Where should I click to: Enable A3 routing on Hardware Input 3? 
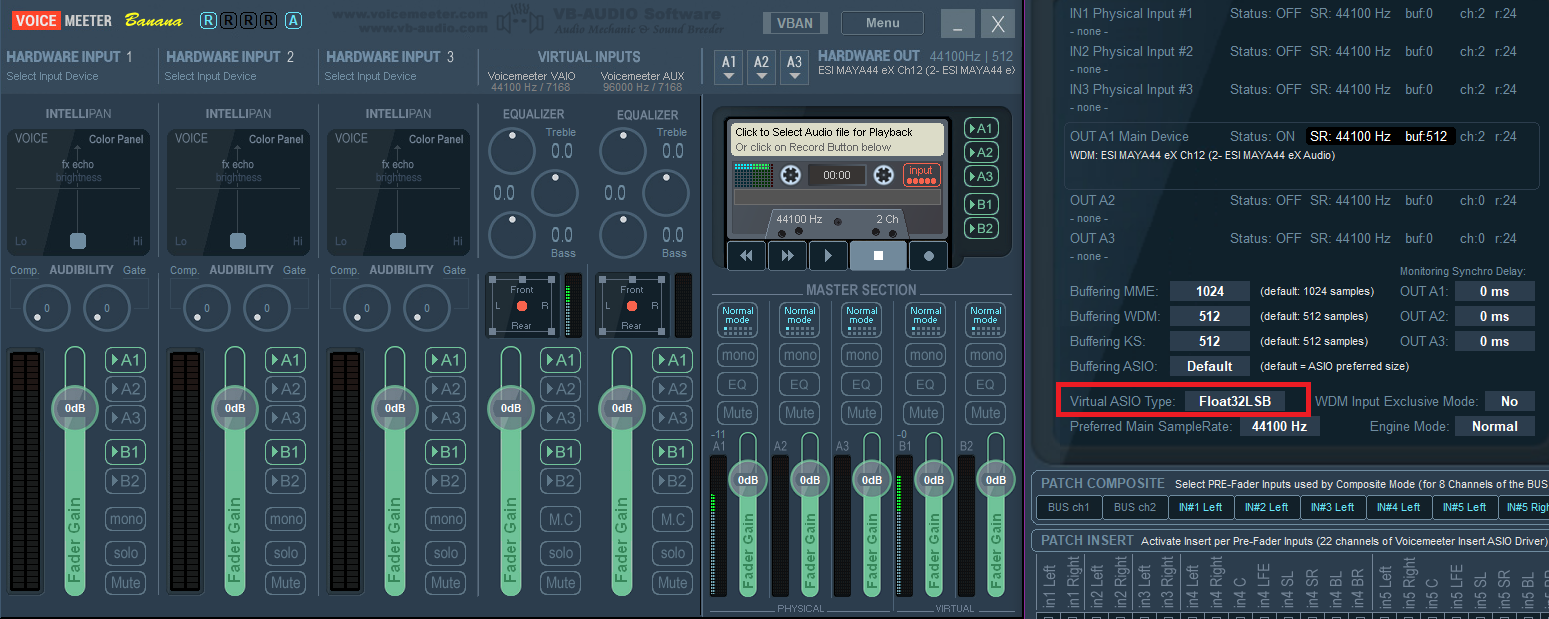click(445, 418)
